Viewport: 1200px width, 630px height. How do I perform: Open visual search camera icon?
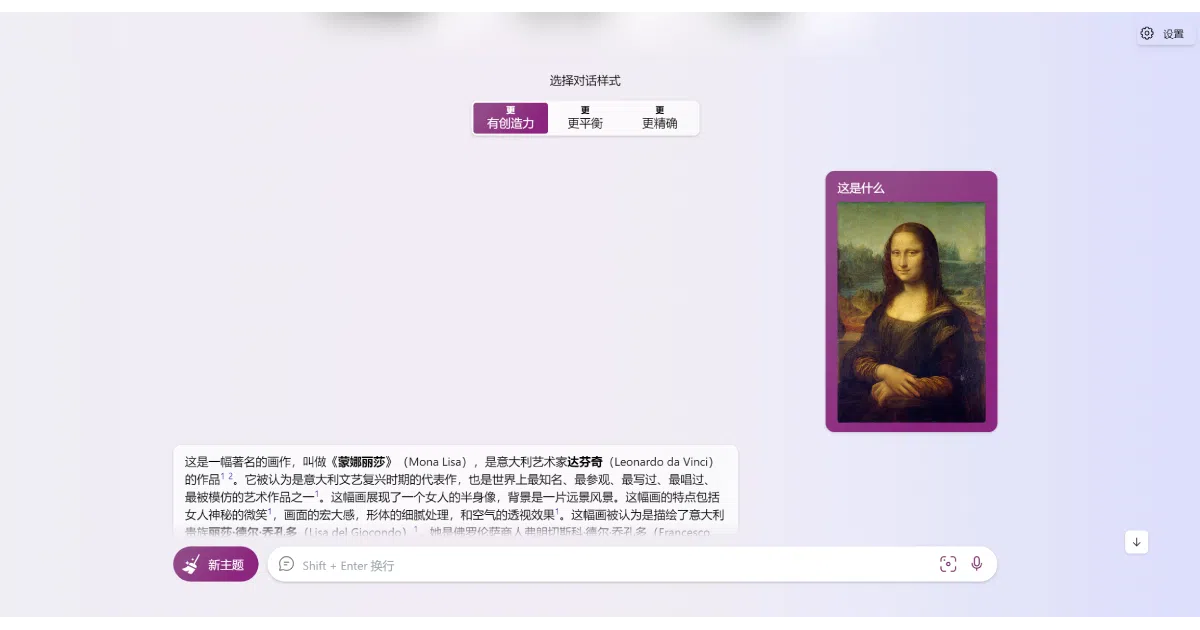coord(948,564)
